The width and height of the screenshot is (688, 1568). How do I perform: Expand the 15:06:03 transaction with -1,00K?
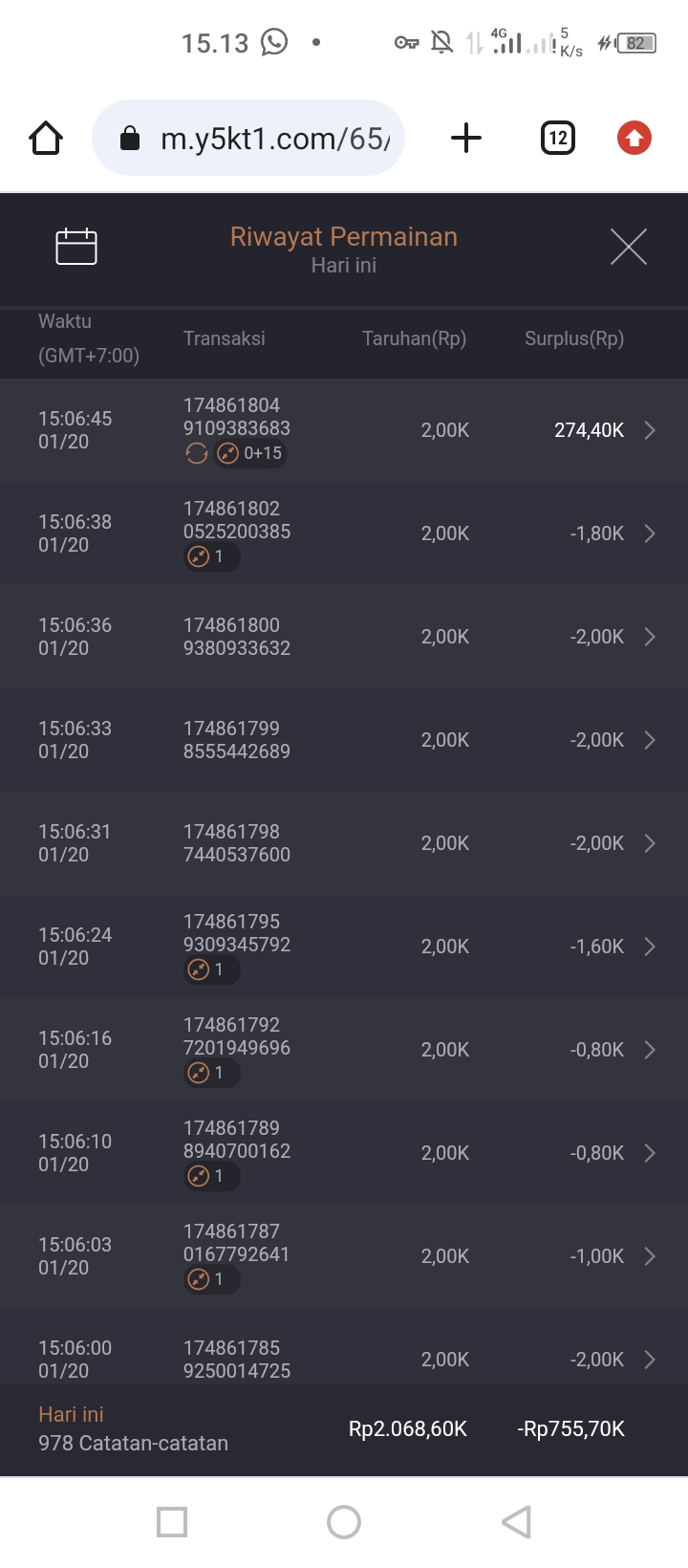(650, 1256)
